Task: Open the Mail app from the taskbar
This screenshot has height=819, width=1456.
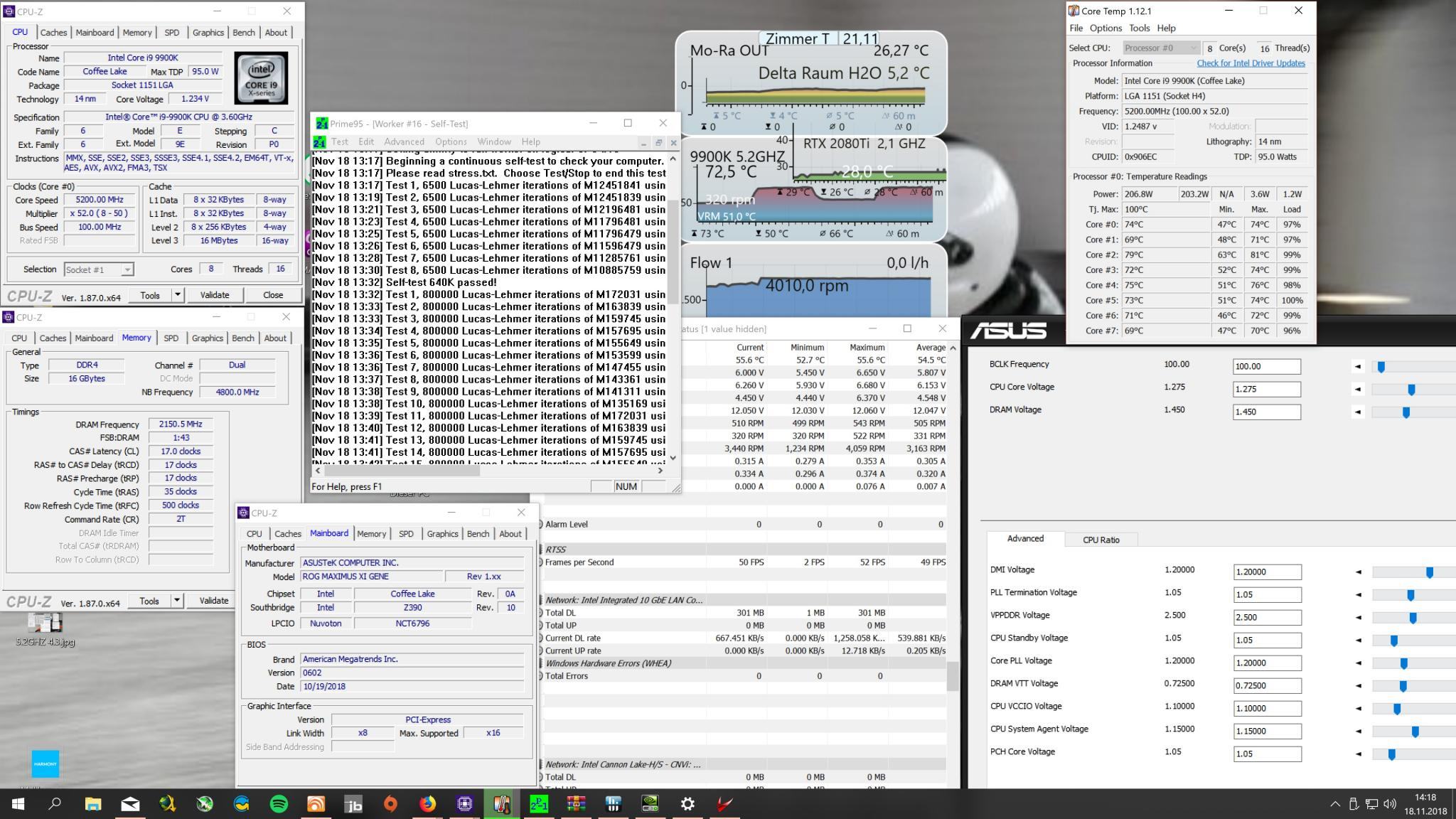Action: pyautogui.click(x=130, y=804)
